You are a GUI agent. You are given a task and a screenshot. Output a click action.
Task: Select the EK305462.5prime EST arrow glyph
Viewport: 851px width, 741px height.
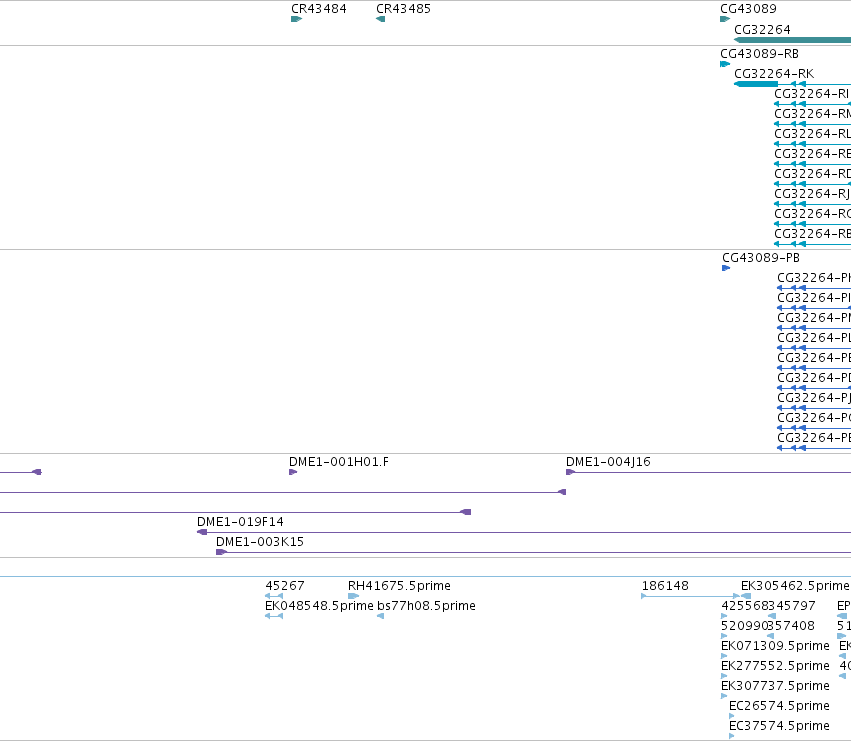pos(746,596)
